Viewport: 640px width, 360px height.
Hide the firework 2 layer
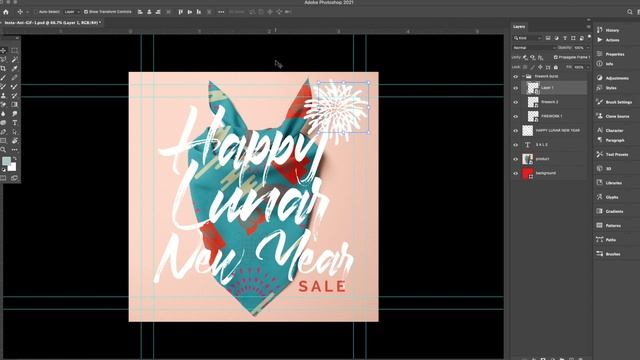(516, 102)
